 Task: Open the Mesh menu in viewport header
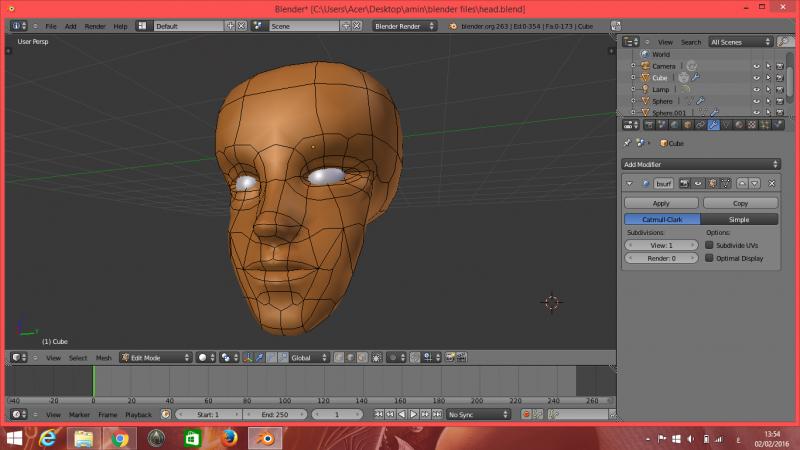(x=103, y=357)
